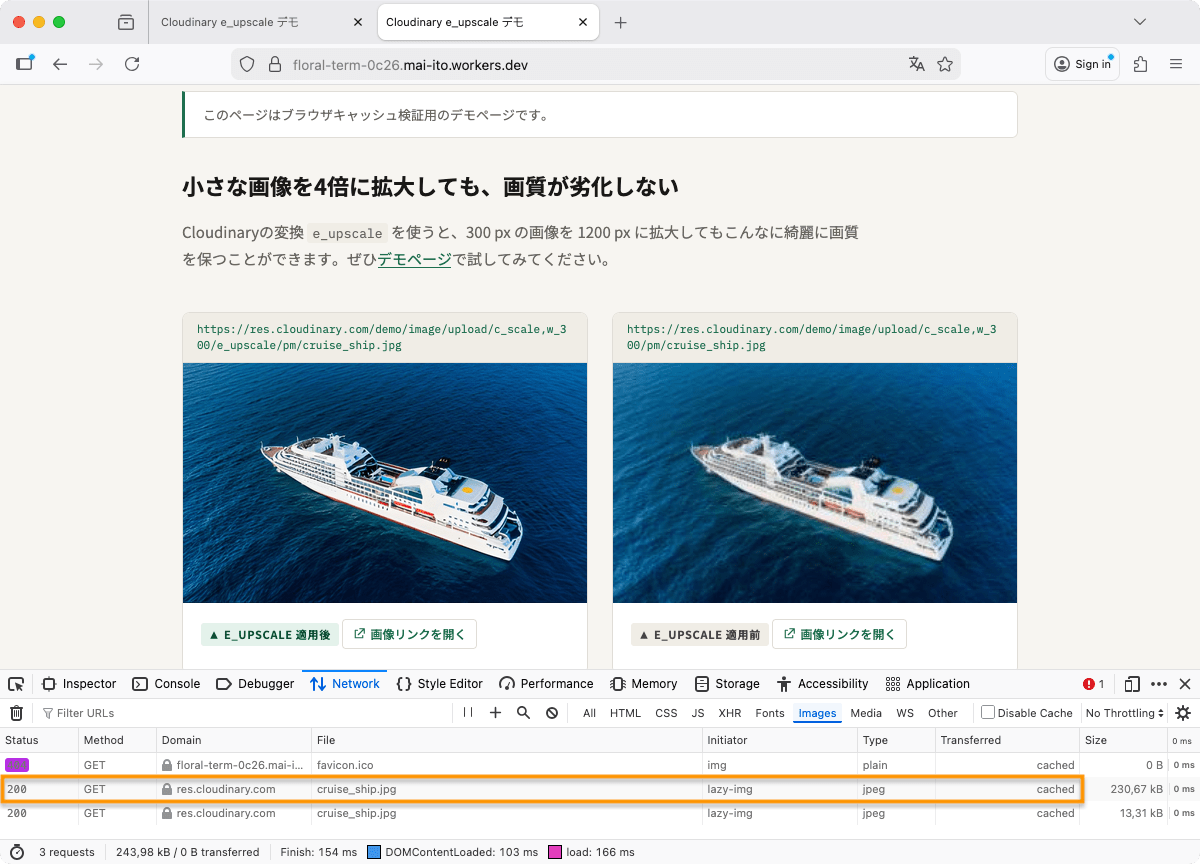Viewport: 1200px width, 864px height.
Task: Click the left 画像リンクを開く button
Action: point(409,633)
